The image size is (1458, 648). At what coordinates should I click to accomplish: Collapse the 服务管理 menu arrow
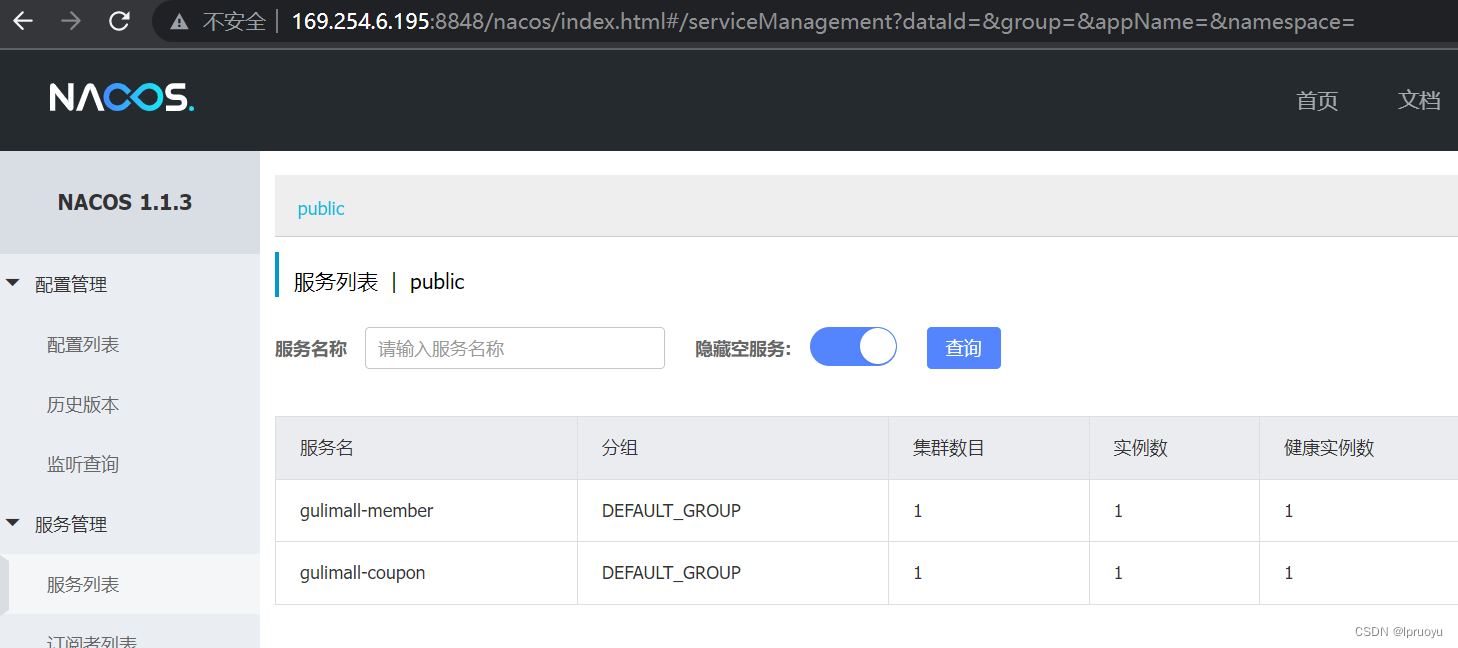pyautogui.click(x=13, y=523)
